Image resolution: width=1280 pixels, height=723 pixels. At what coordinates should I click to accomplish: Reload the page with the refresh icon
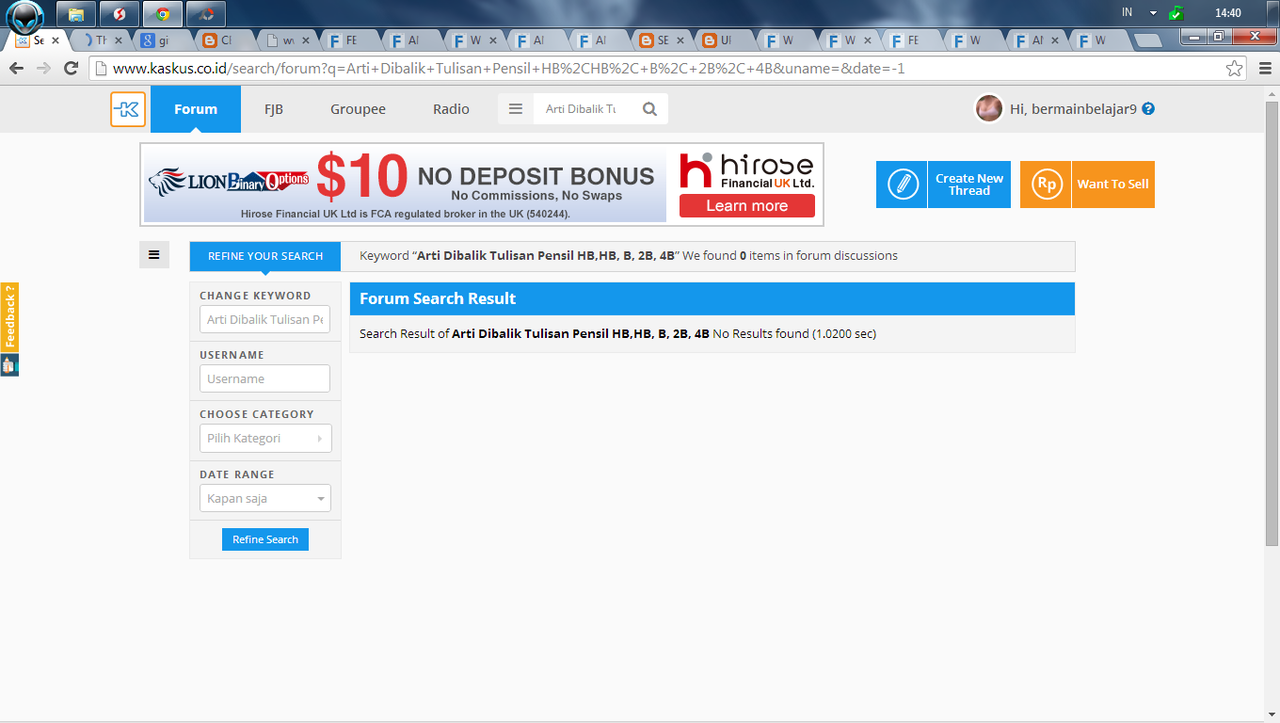(x=71, y=68)
